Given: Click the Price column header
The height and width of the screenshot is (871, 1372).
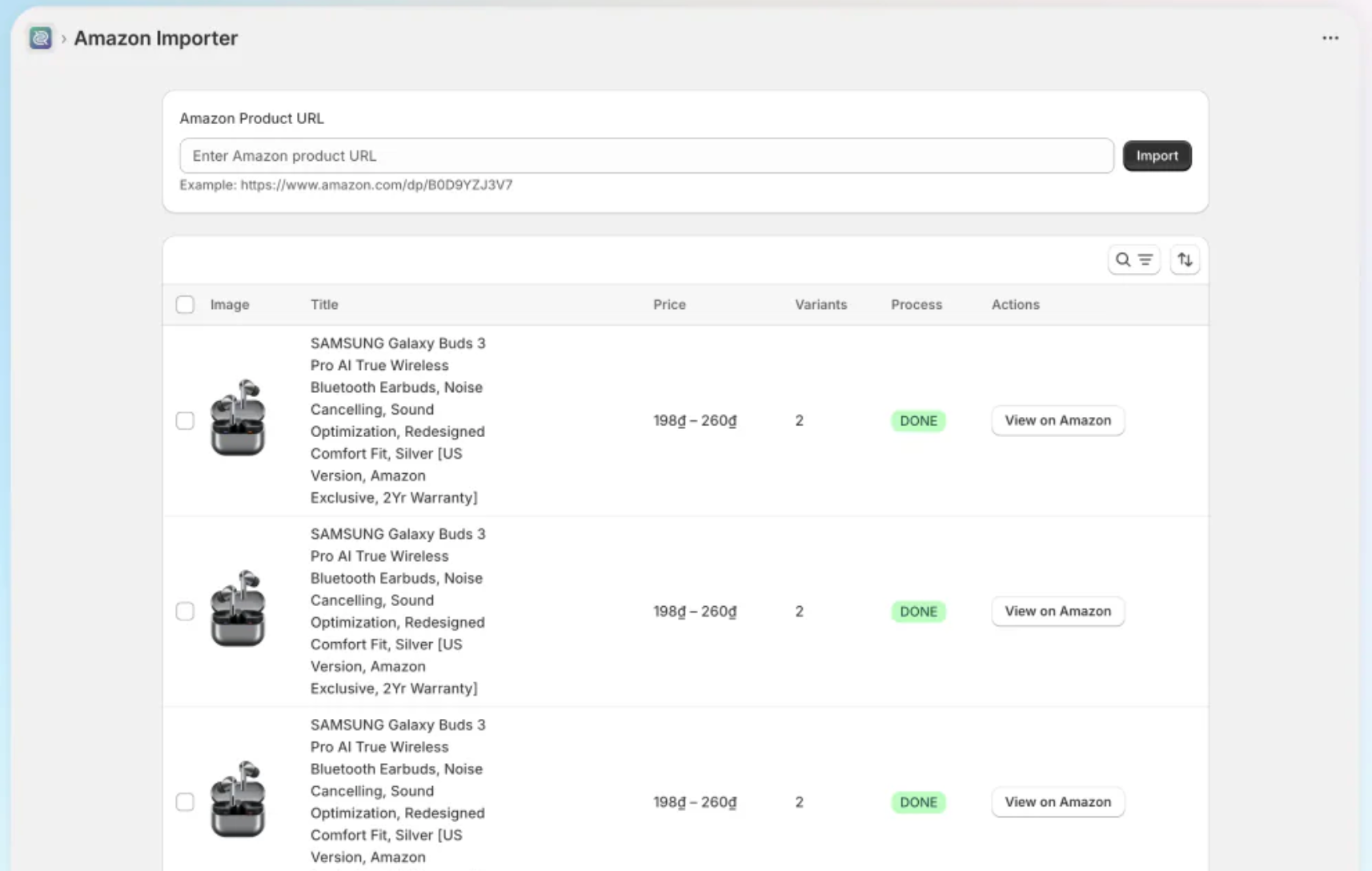Looking at the screenshot, I should tap(669, 304).
